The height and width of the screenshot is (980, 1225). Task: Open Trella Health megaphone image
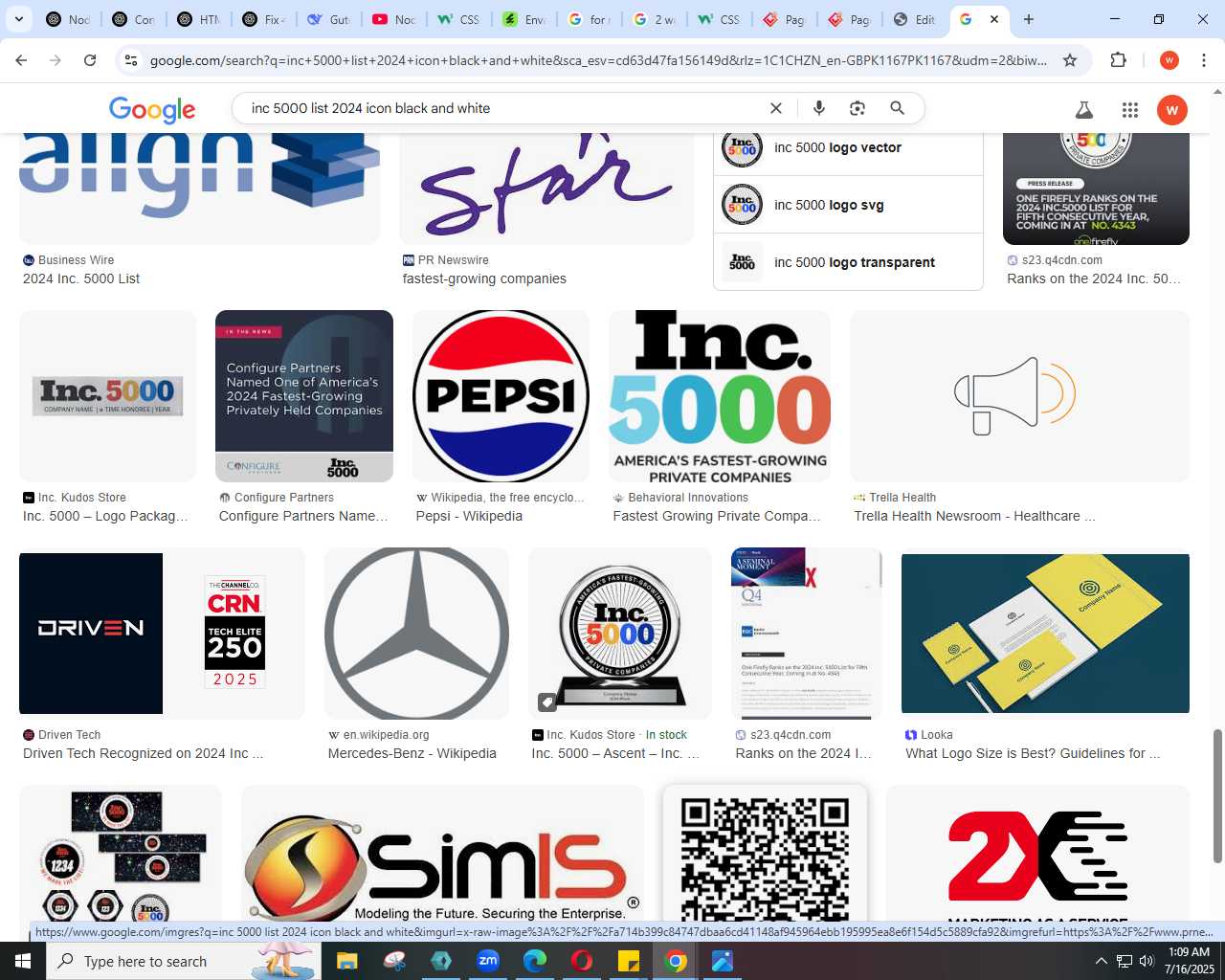tap(1019, 396)
